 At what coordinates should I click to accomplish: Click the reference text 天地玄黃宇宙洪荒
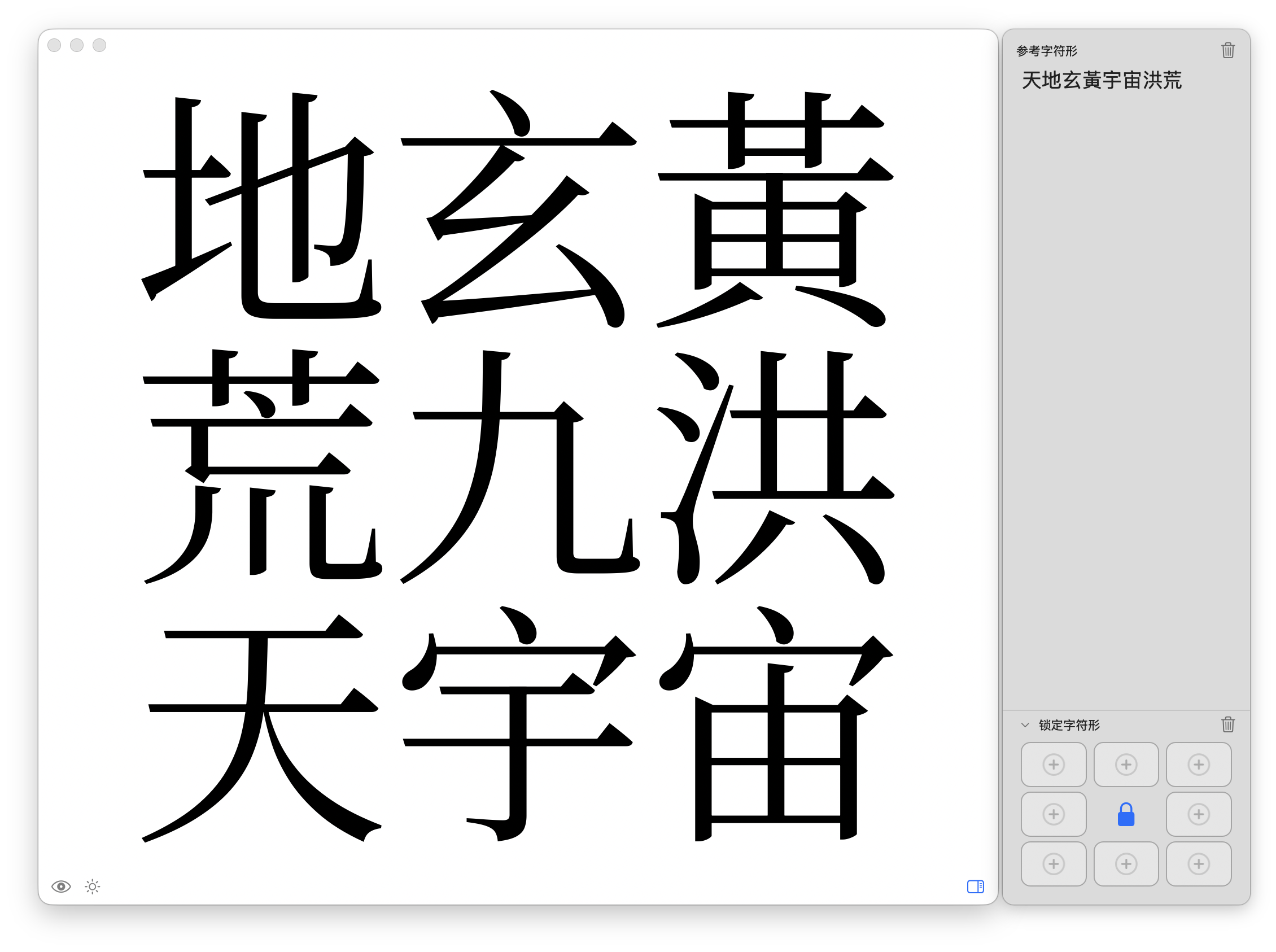pyautogui.click(x=1101, y=81)
